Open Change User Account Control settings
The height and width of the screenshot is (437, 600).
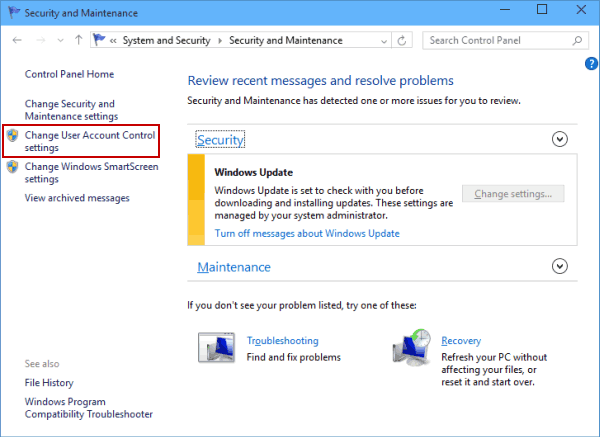tap(90, 141)
